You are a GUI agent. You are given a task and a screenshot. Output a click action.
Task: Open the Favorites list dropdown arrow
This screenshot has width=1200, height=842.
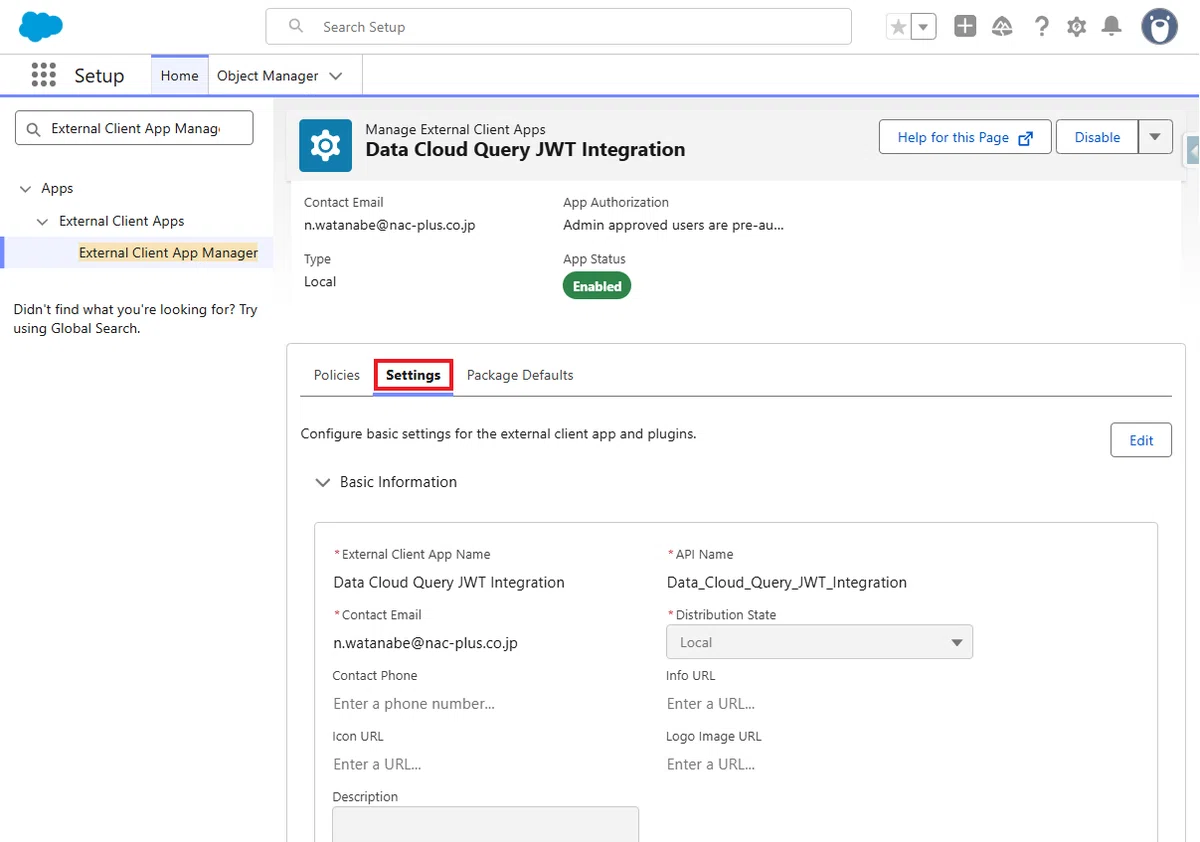[x=924, y=27]
